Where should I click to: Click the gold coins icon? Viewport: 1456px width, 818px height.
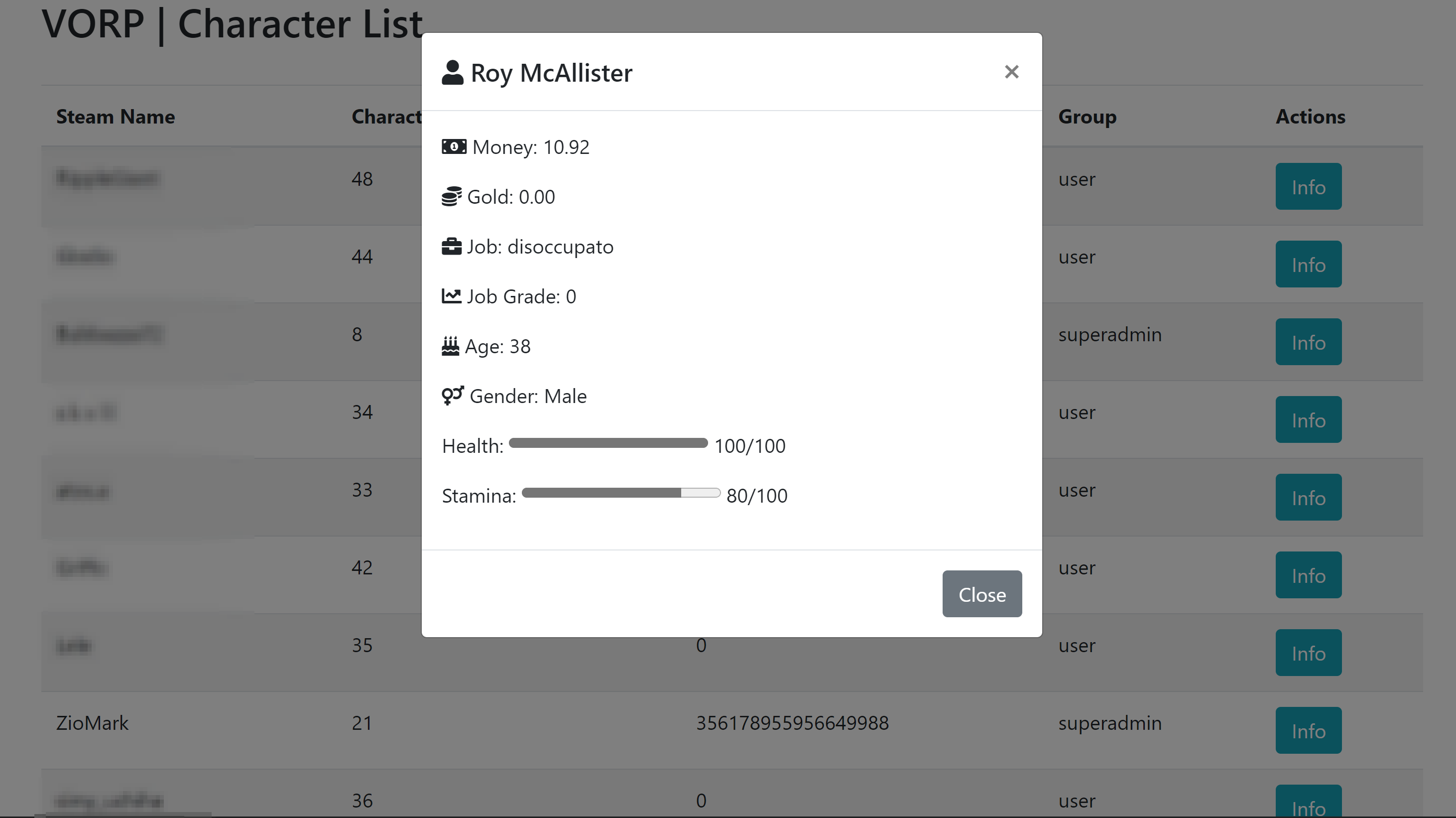click(452, 197)
